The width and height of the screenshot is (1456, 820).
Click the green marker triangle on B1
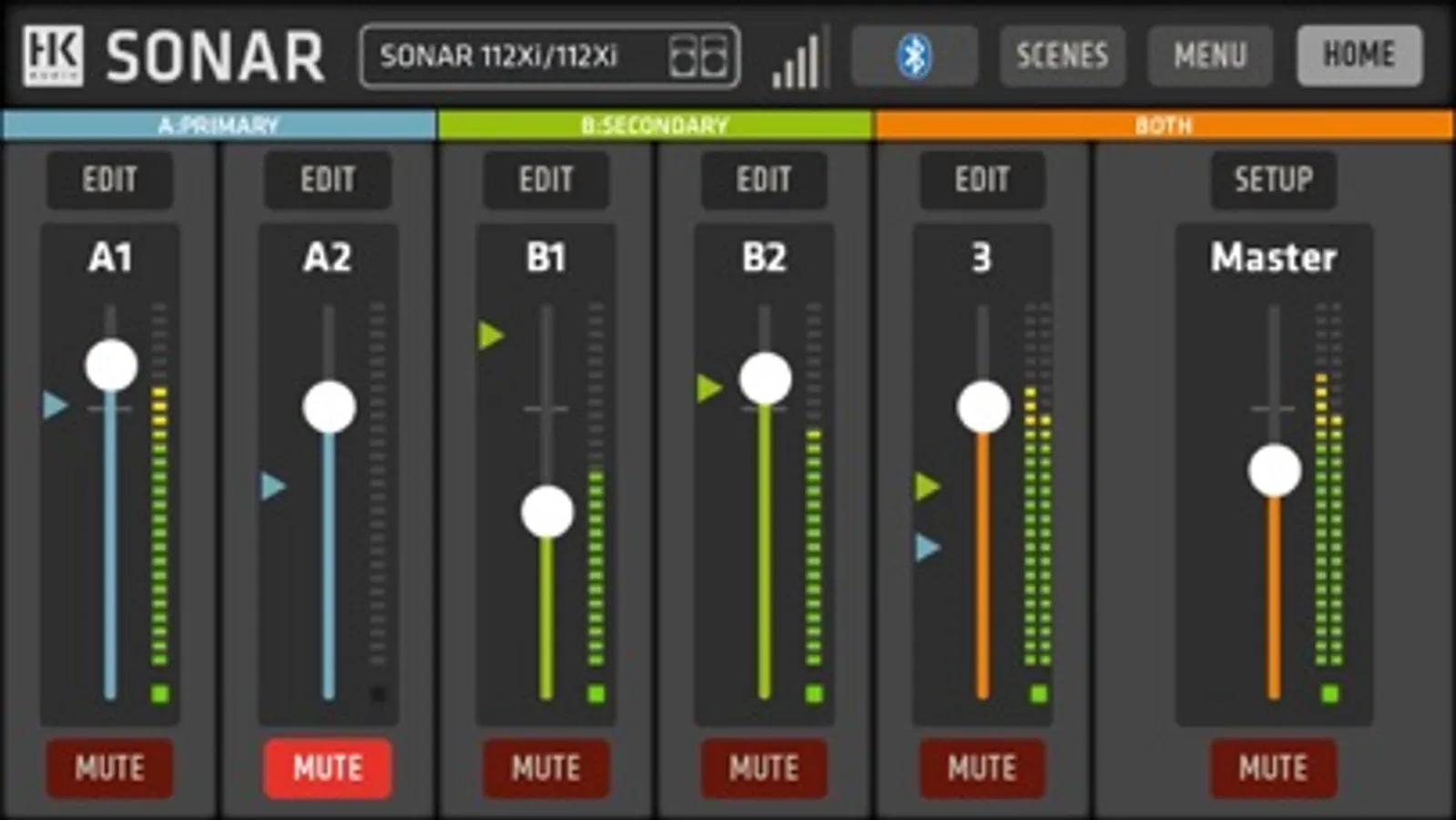point(492,335)
